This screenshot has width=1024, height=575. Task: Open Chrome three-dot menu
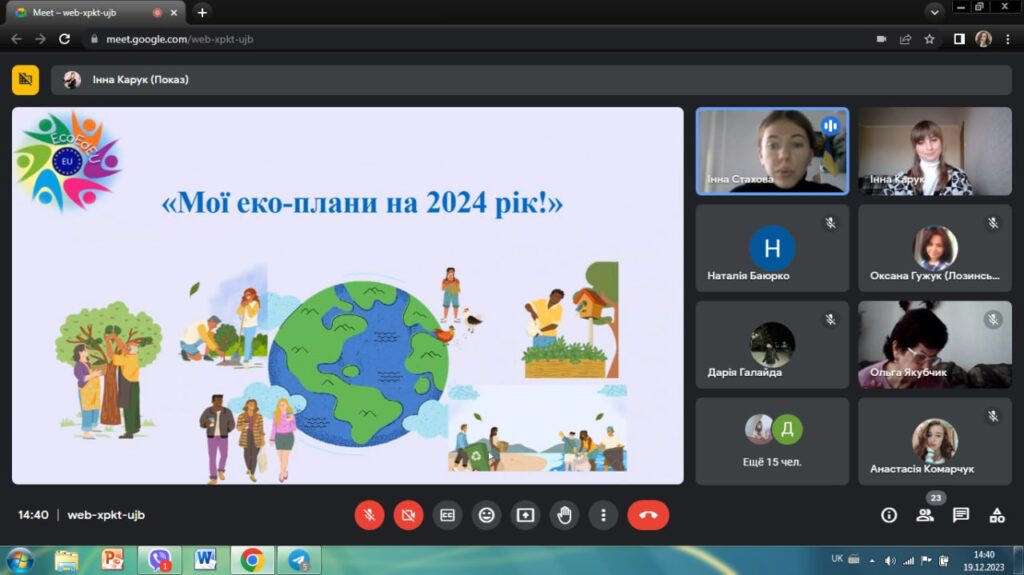[x=1007, y=39]
